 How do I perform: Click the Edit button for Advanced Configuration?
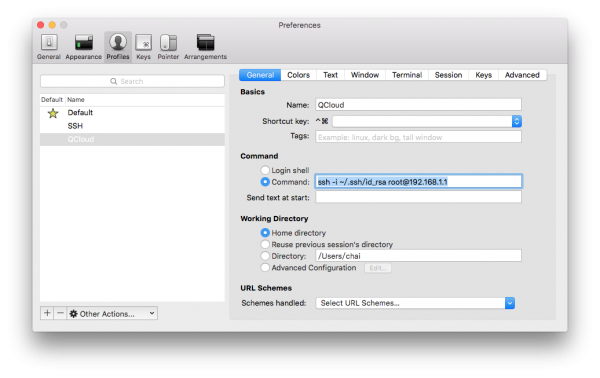tap(378, 268)
